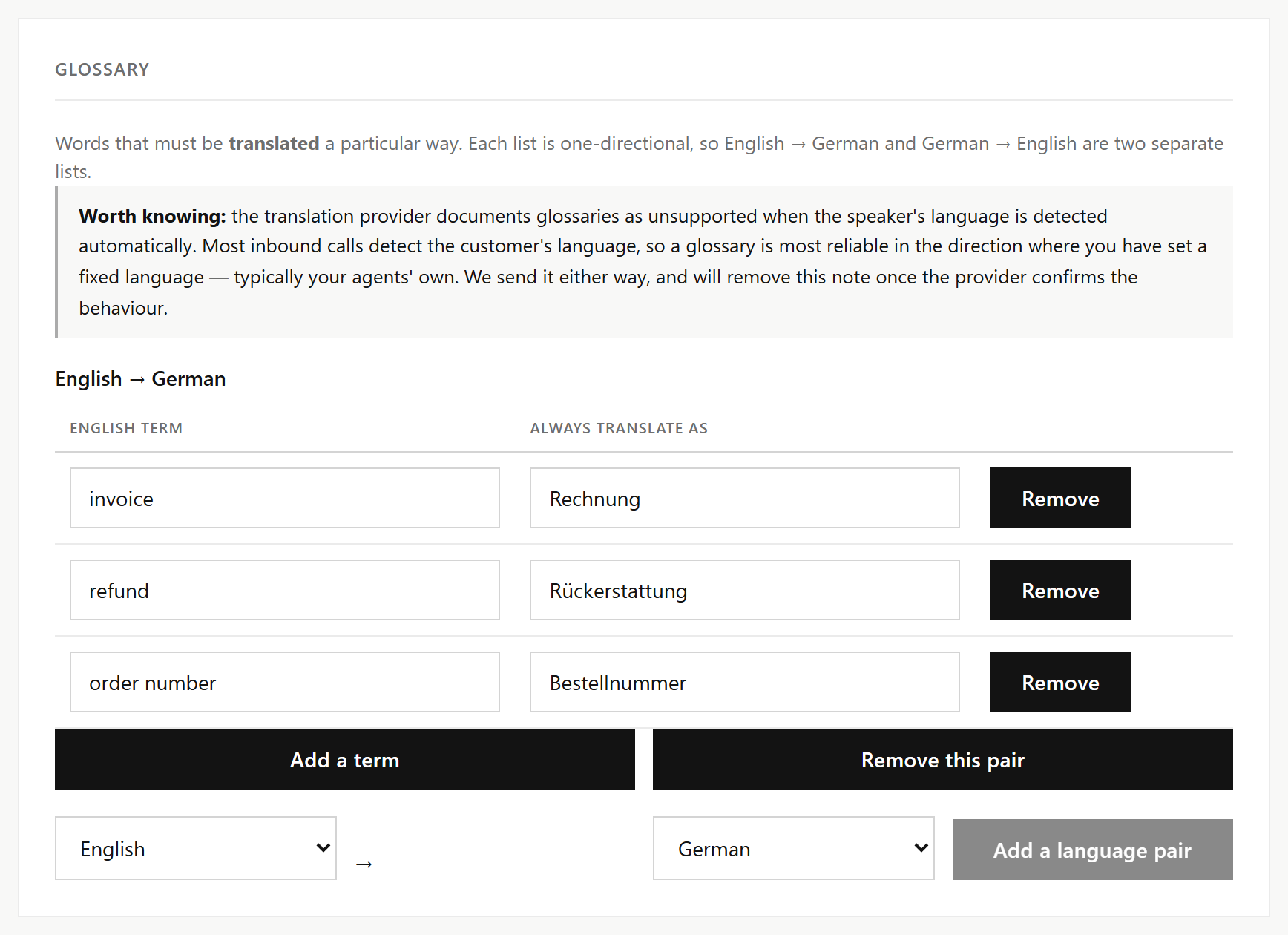Remove the refund glossary row
The image size is (1288, 935).
(1060, 590)
